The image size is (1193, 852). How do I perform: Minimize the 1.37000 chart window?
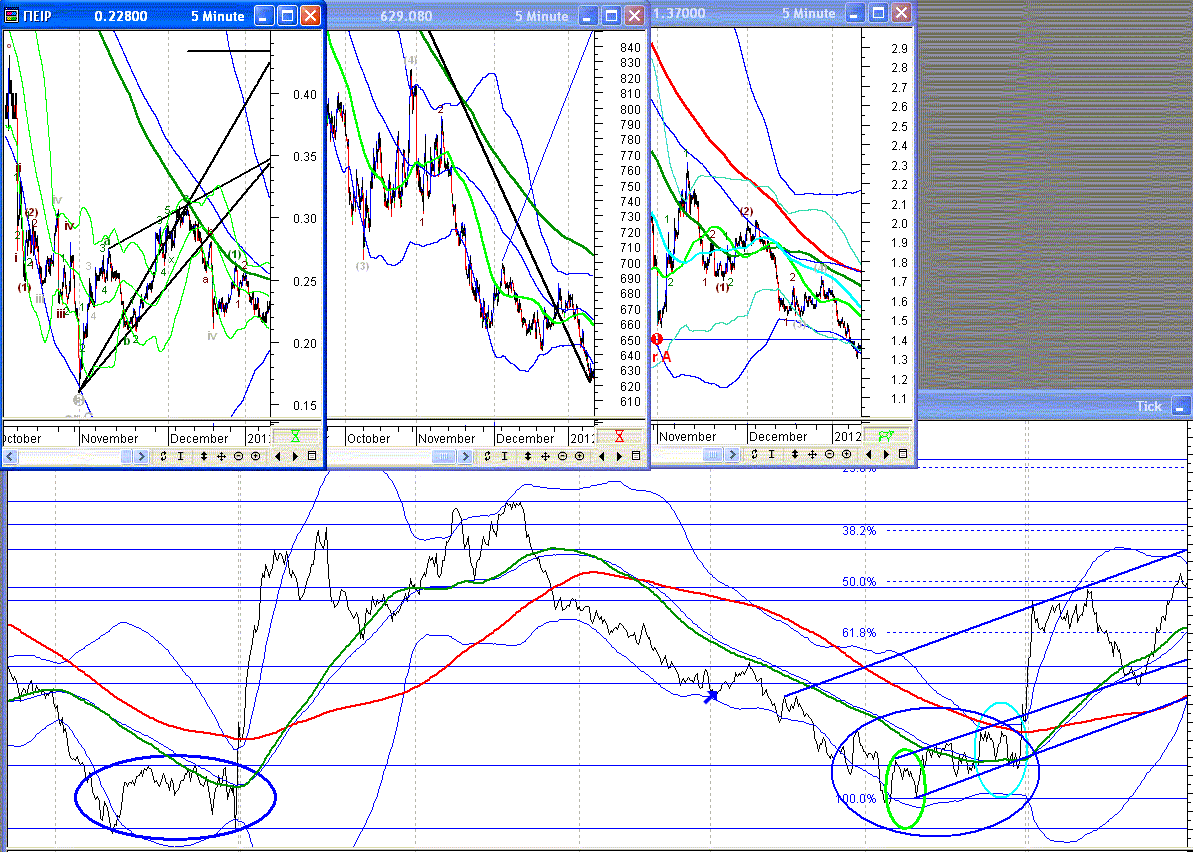coord(856,13)
